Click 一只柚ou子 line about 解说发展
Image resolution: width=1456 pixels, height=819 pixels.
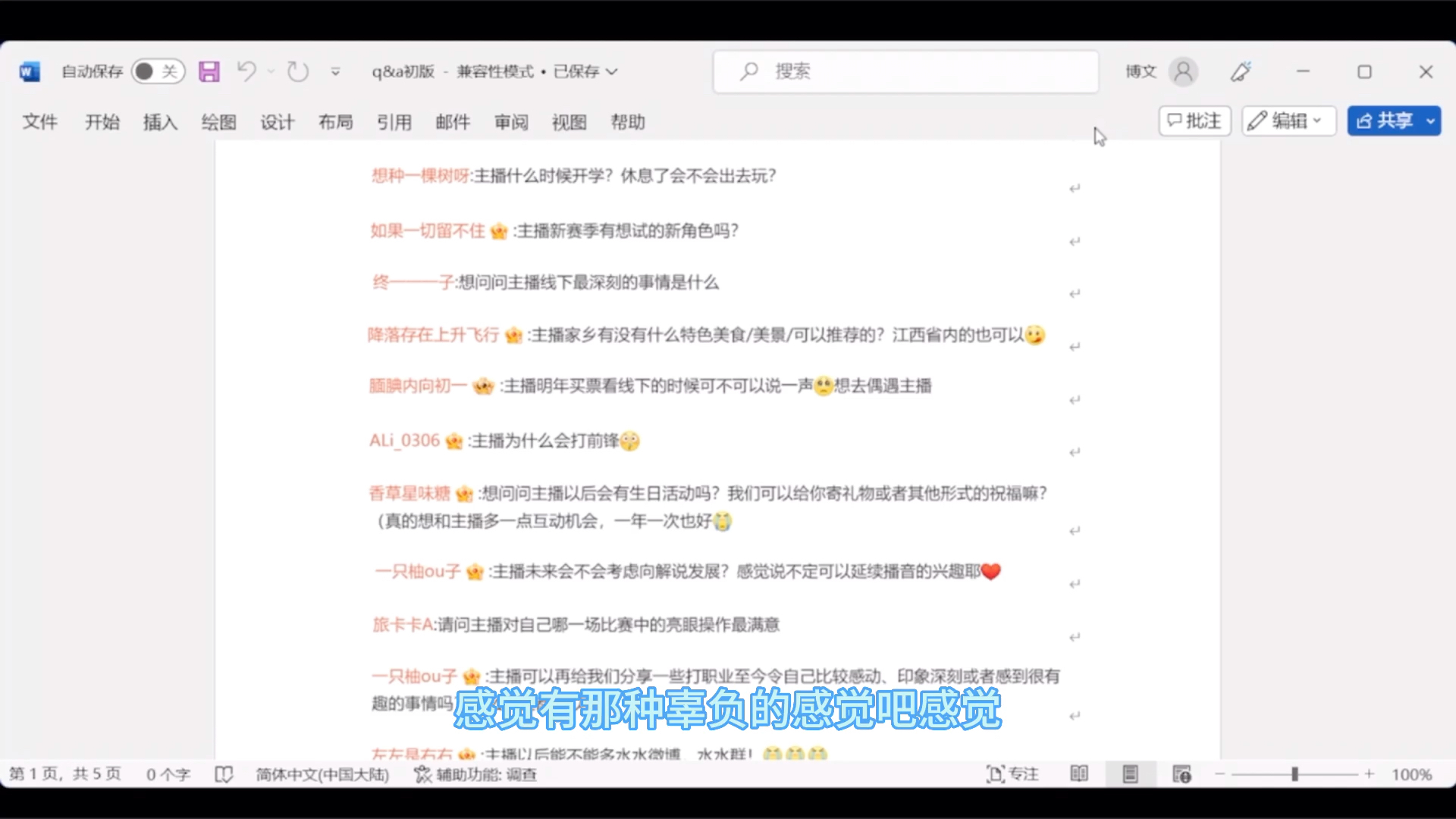click(688, 571)
